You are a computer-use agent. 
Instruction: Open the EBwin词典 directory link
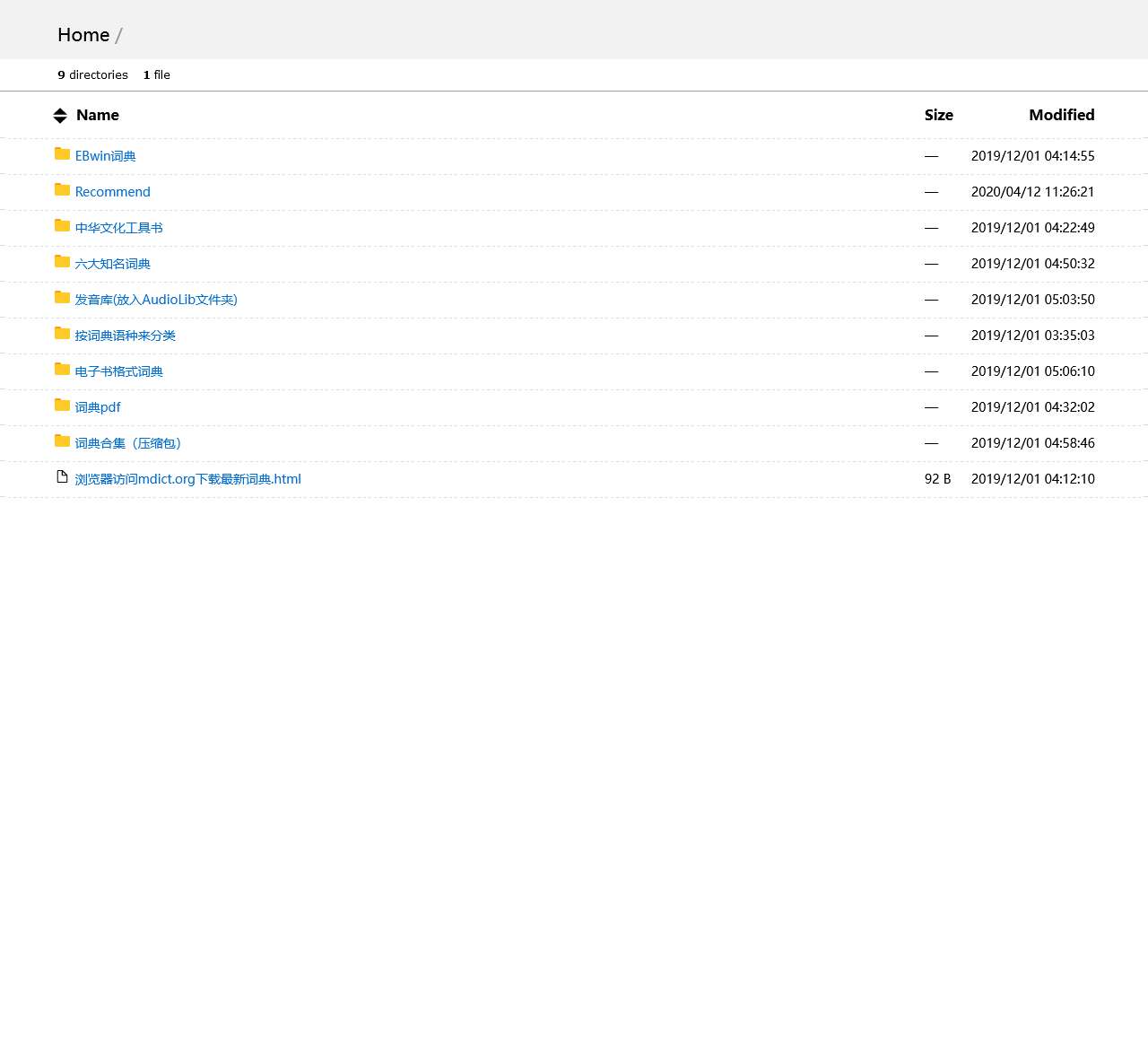pos(106,156)
